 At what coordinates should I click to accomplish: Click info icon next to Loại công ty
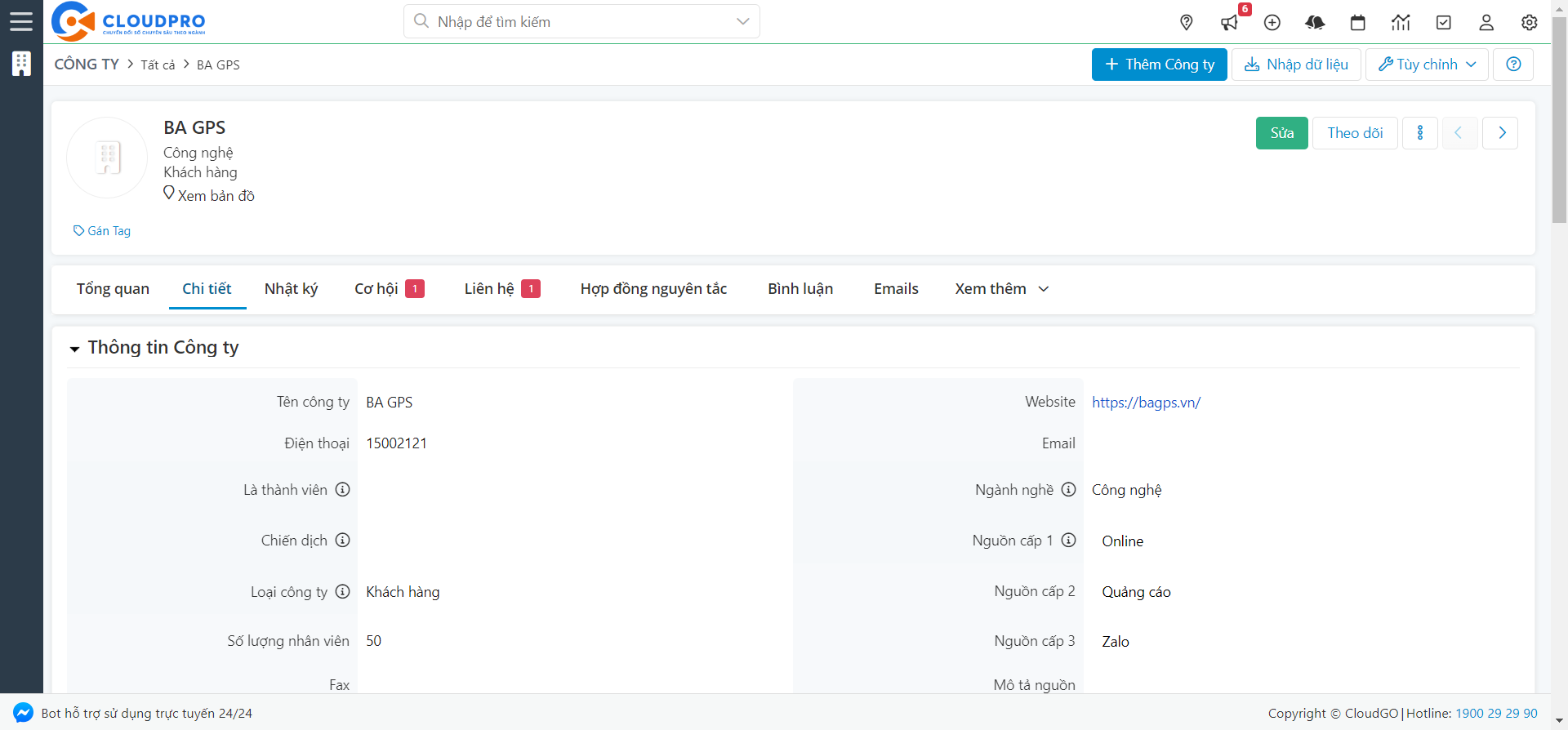point(343,591)
